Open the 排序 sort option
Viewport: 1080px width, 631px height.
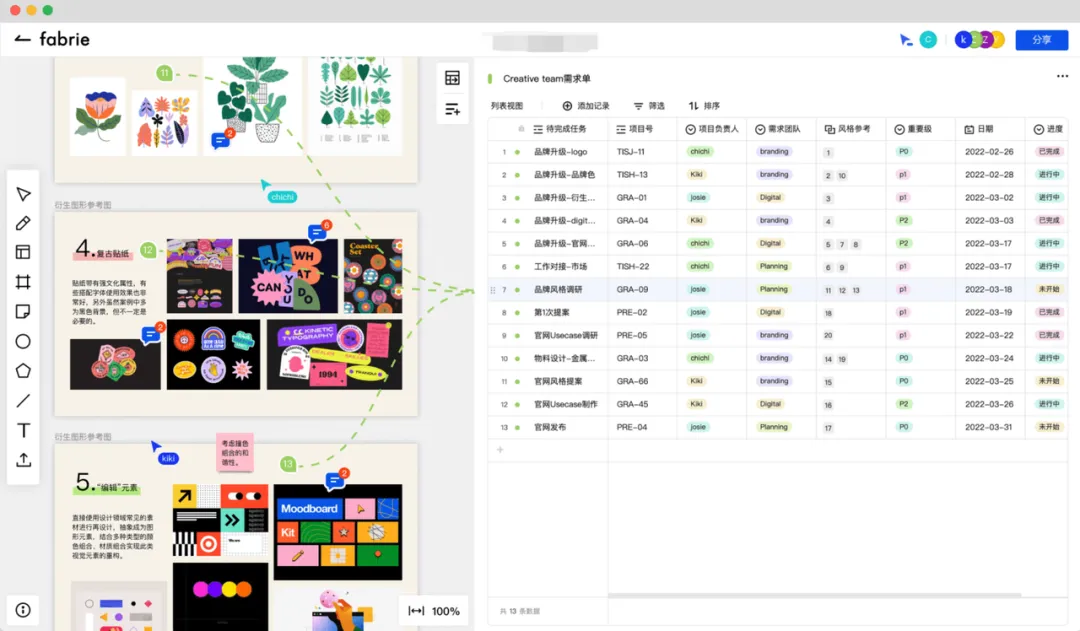pyautogui.click(x=704, y=106)
